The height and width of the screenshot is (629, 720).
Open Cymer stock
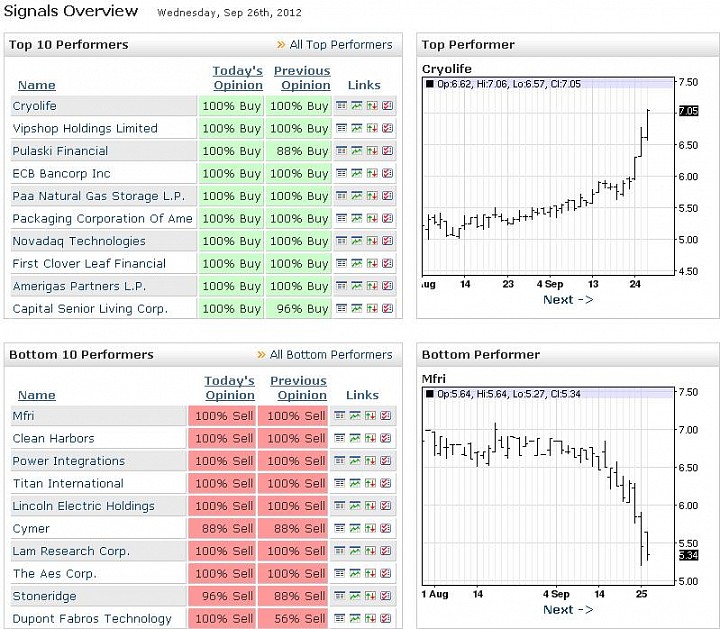[x=31, y=528]
